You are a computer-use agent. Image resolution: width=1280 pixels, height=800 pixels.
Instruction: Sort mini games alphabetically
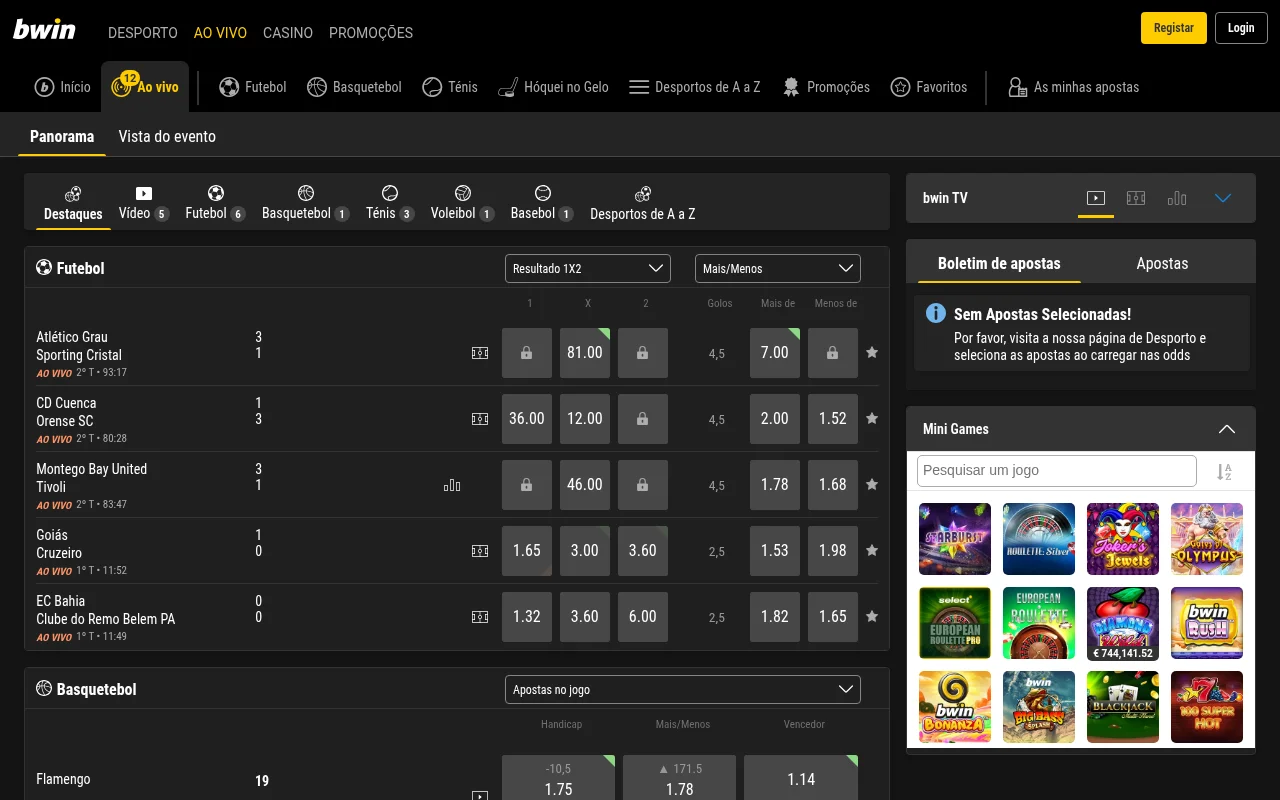[x=1224, y=472]
